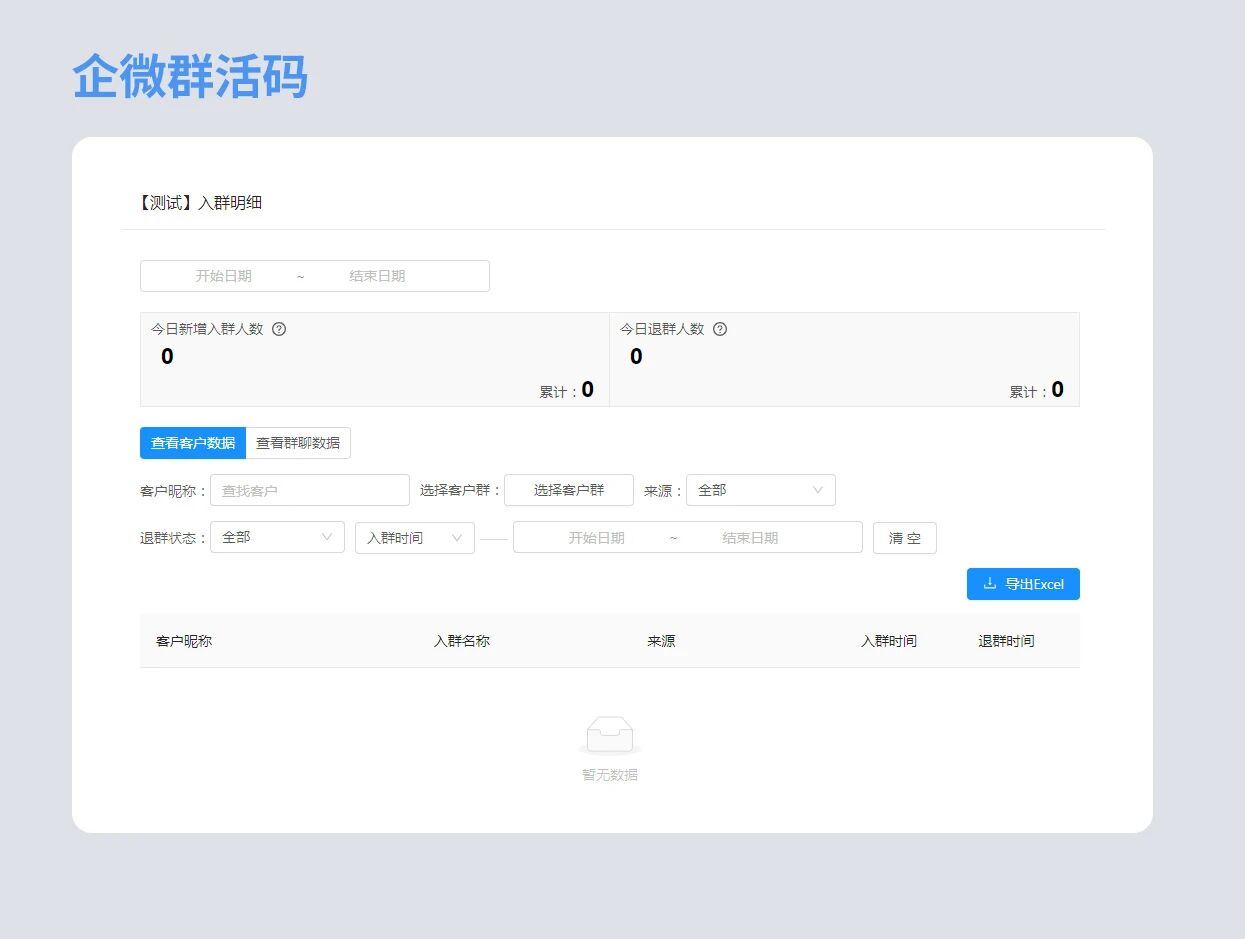Screen dimensions: 1245x939
Task: Expand the 来源 dropdown
Action: [x=760, y=490]
